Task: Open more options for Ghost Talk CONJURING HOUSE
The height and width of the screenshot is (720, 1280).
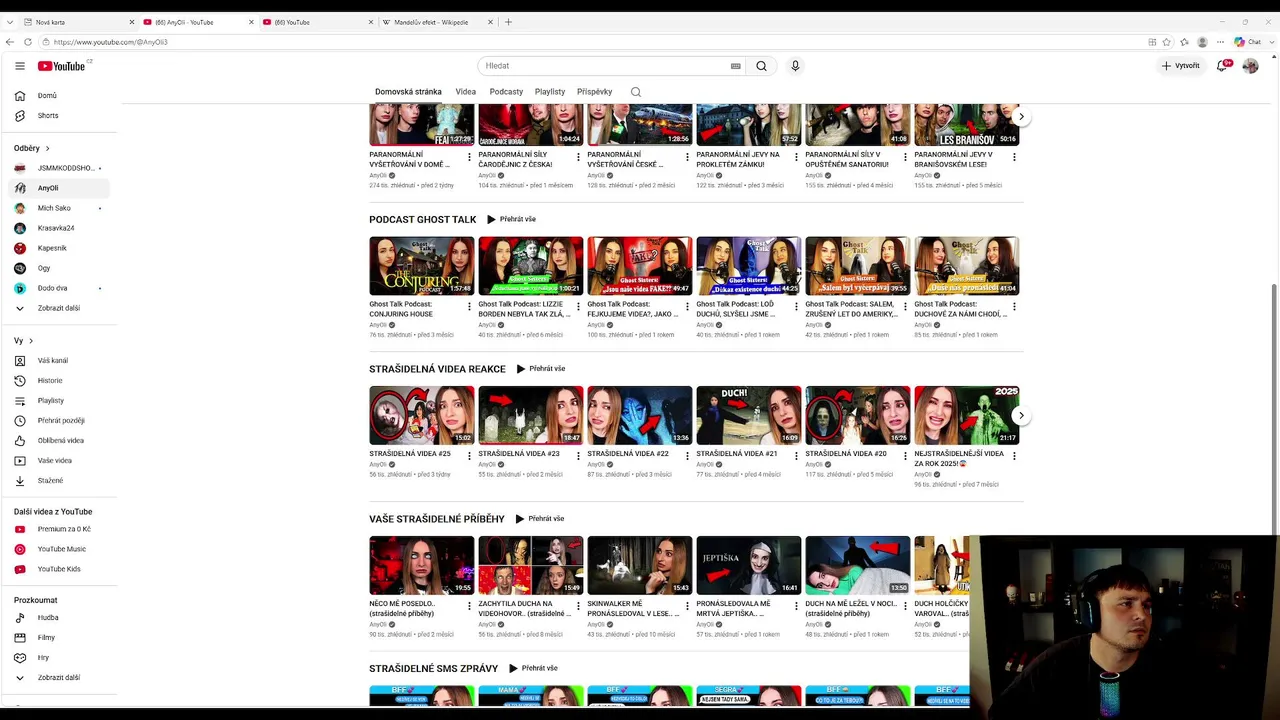Action: [x=469, y=306]
